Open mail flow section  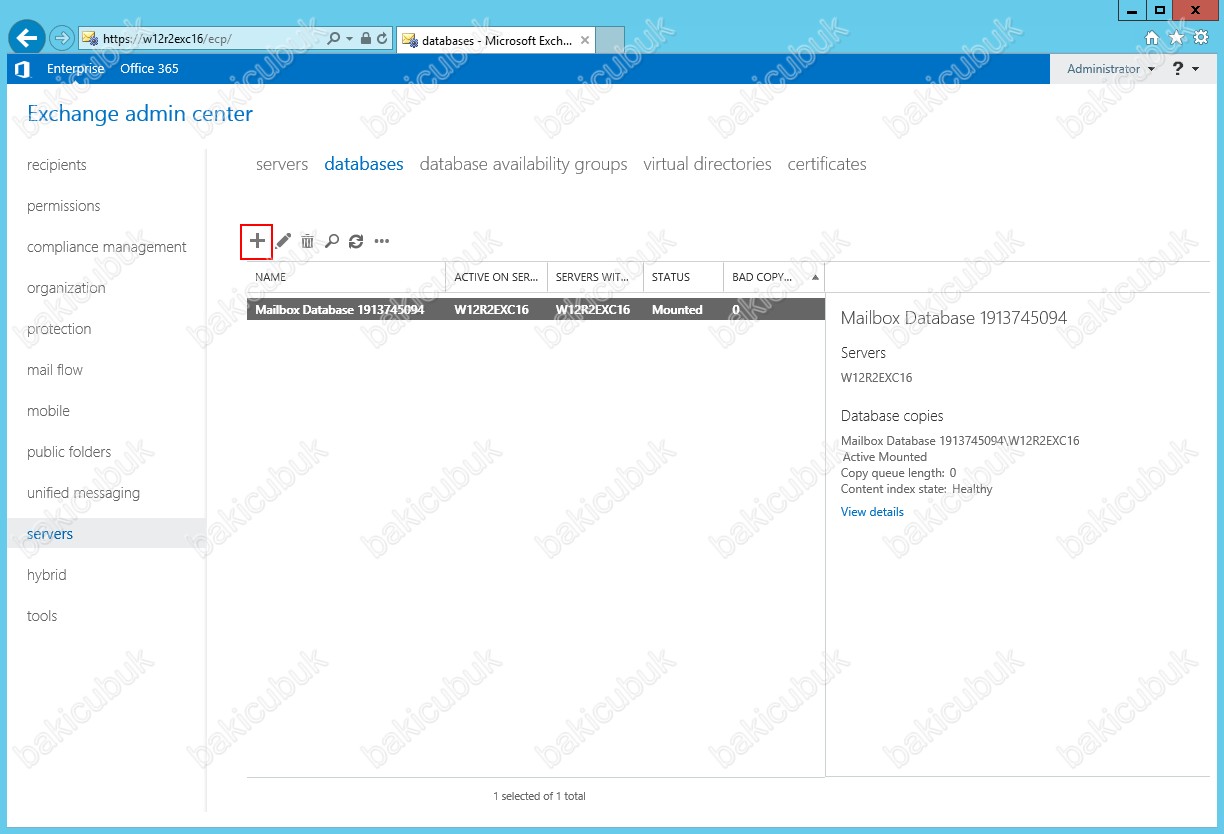55,370
